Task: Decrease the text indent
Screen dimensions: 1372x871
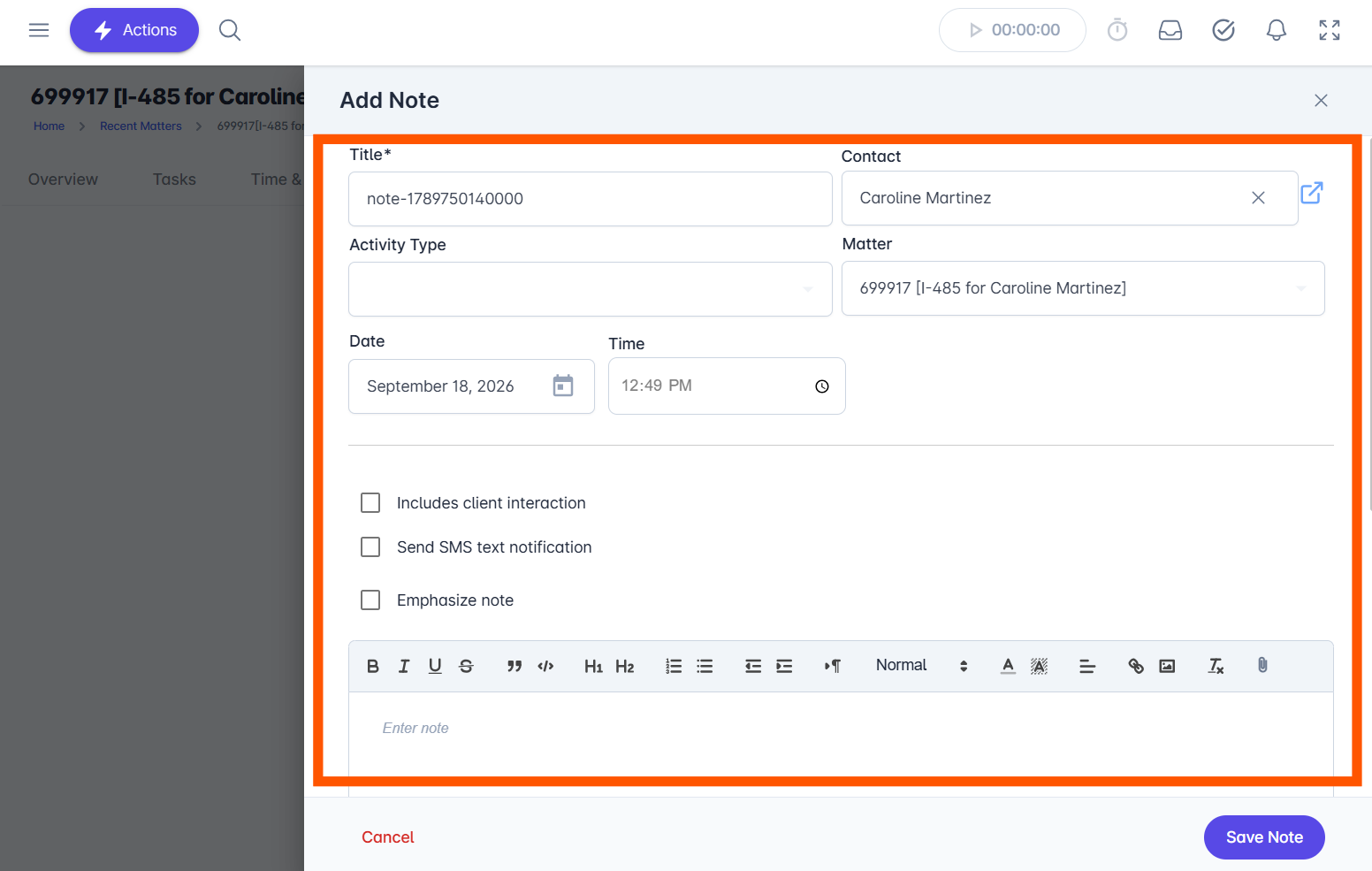Action: point(753,666)
